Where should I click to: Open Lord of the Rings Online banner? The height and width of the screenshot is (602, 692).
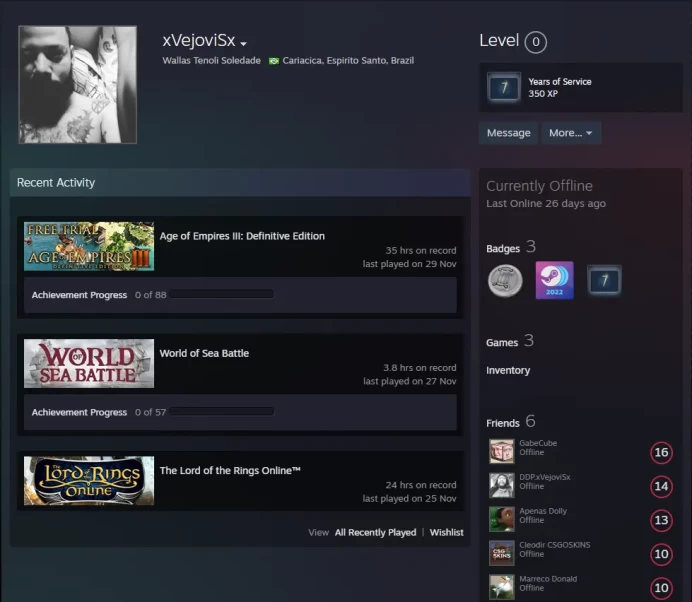pos(89,481)
